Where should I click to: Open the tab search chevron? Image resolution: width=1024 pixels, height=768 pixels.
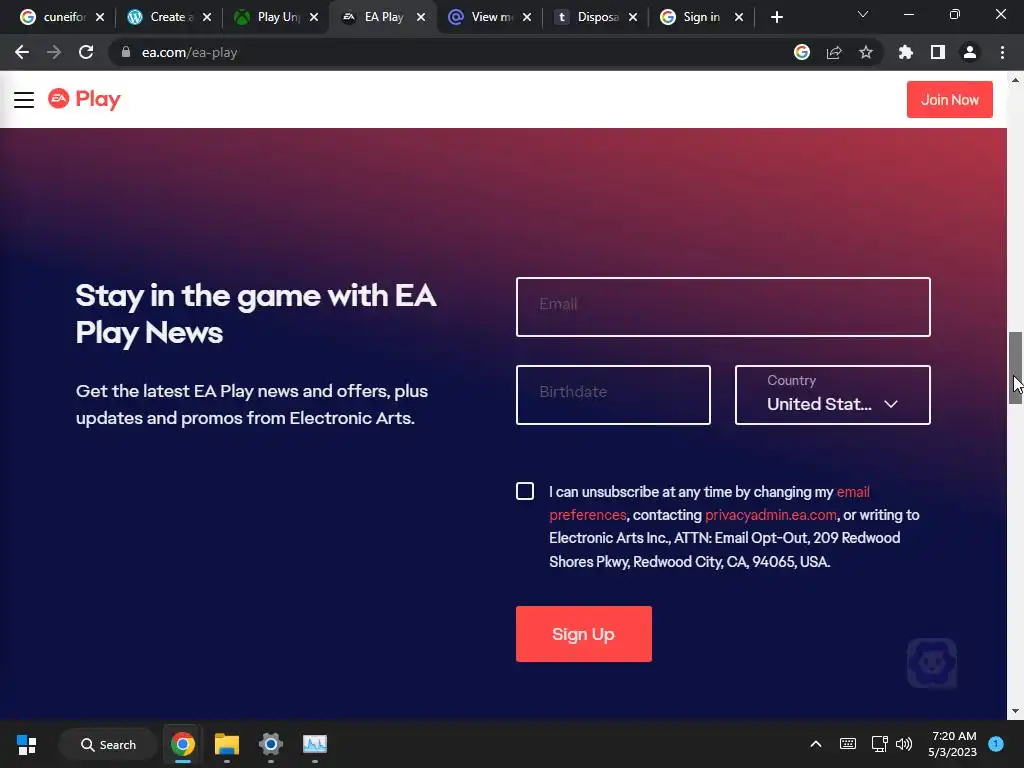[x=863, y=14]
